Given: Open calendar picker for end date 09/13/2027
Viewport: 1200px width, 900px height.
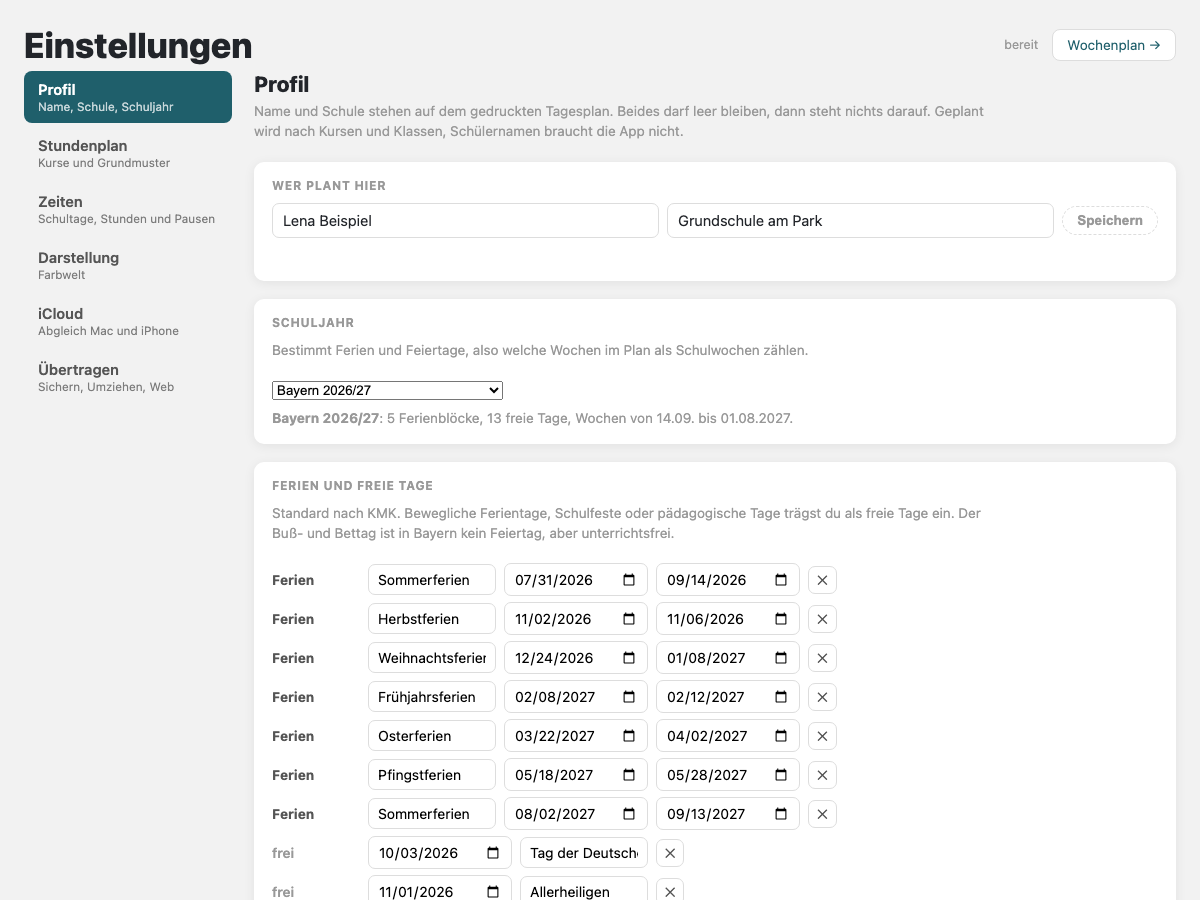Looking at the screenshot, I should pyautogui.click(x=781, y=814).
